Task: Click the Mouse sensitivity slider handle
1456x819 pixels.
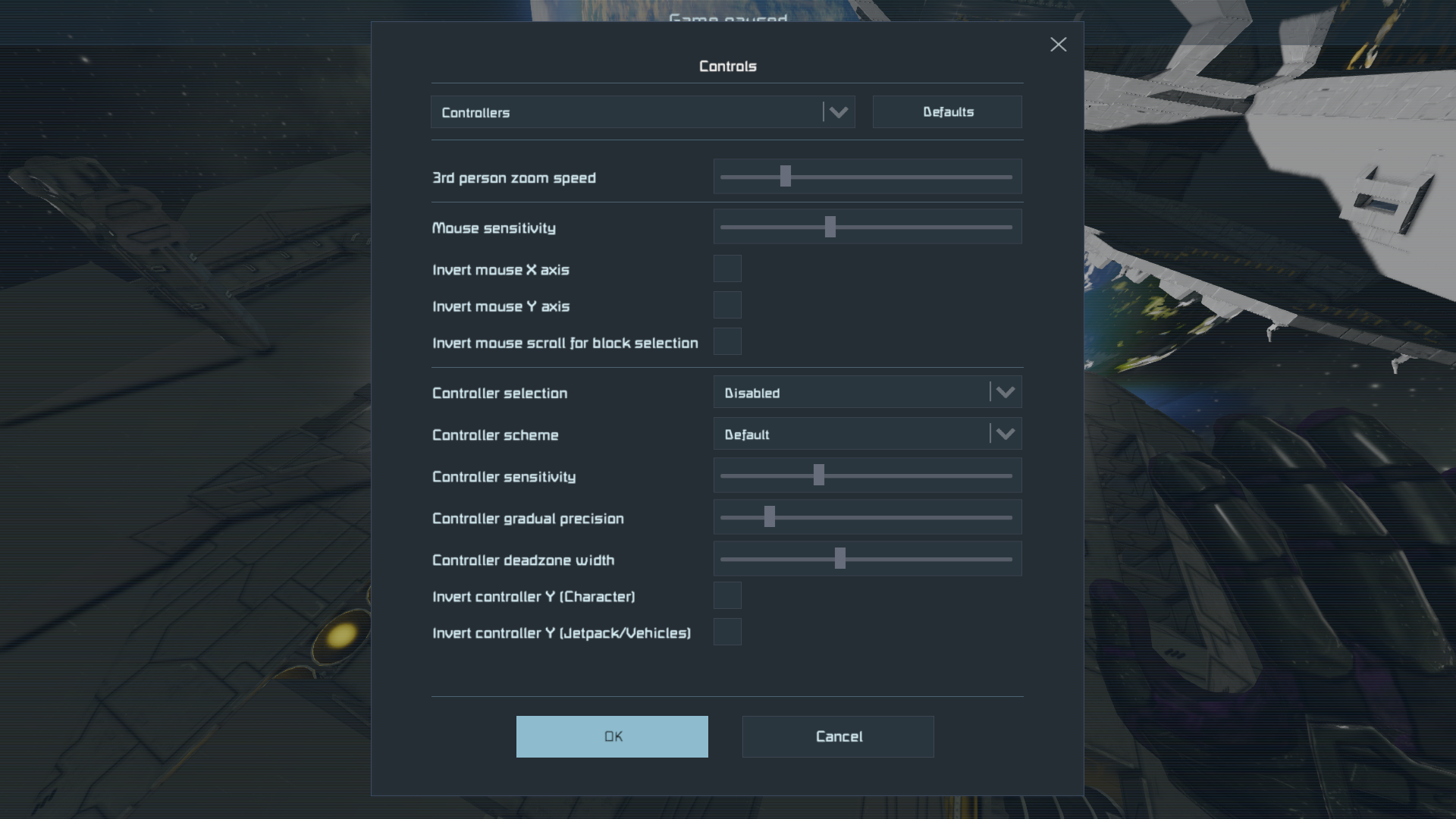Action: pyautogui.click(x=830, y=227)
